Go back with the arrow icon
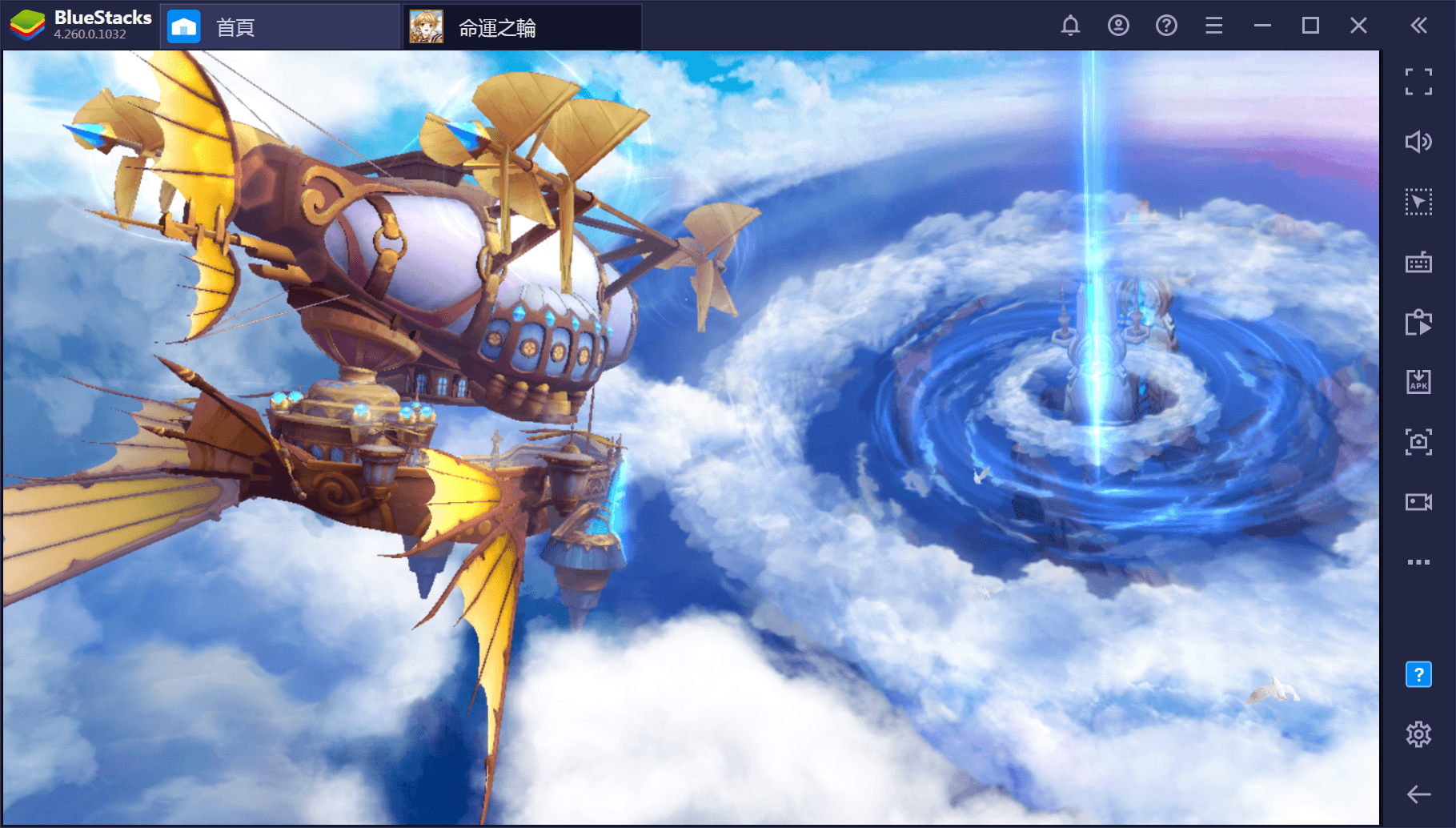Viewport: 1456px width, 828px height. tap(1418, 794)
